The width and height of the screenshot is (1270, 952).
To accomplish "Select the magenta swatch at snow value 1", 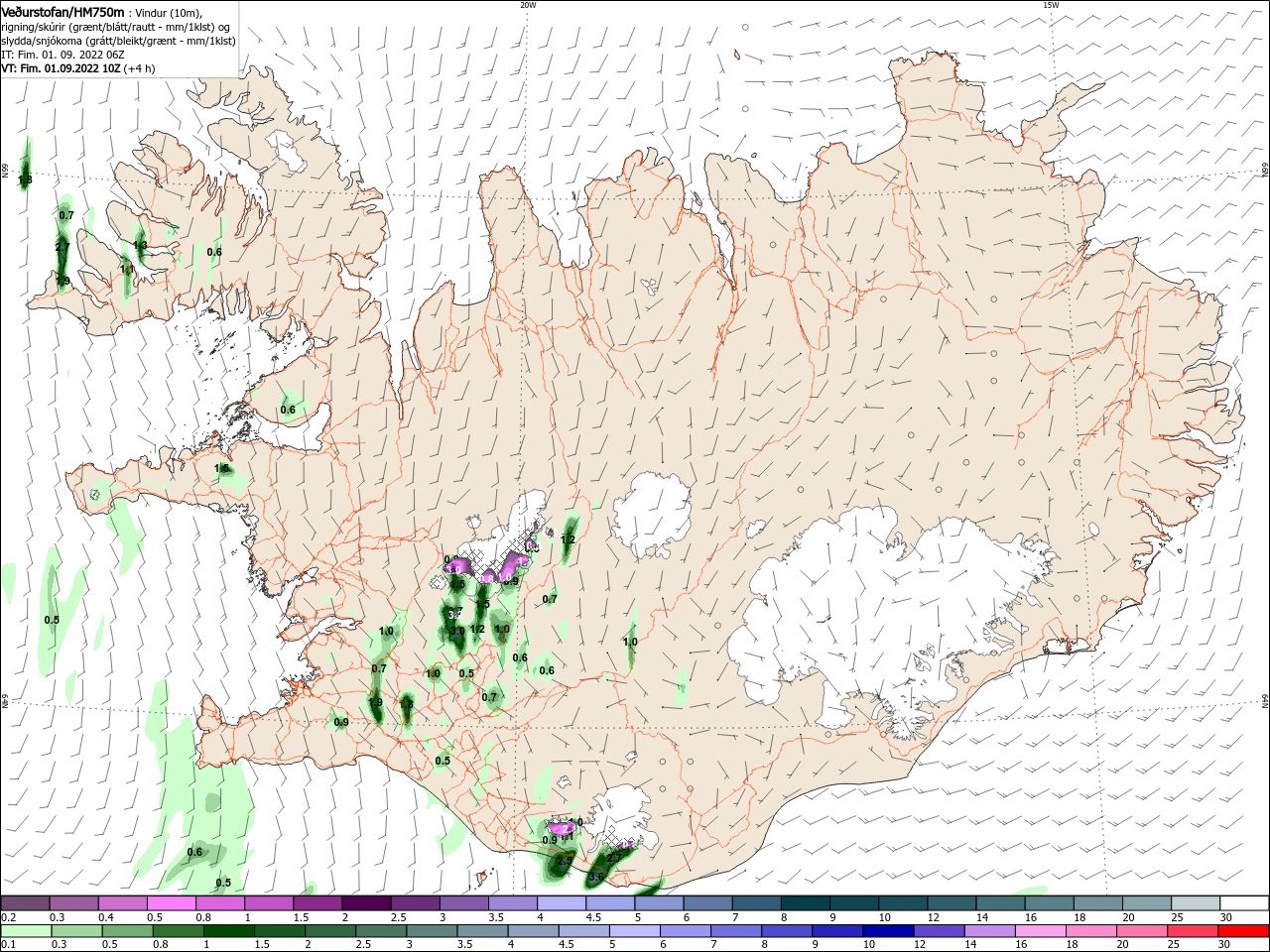I will point(269,903).
